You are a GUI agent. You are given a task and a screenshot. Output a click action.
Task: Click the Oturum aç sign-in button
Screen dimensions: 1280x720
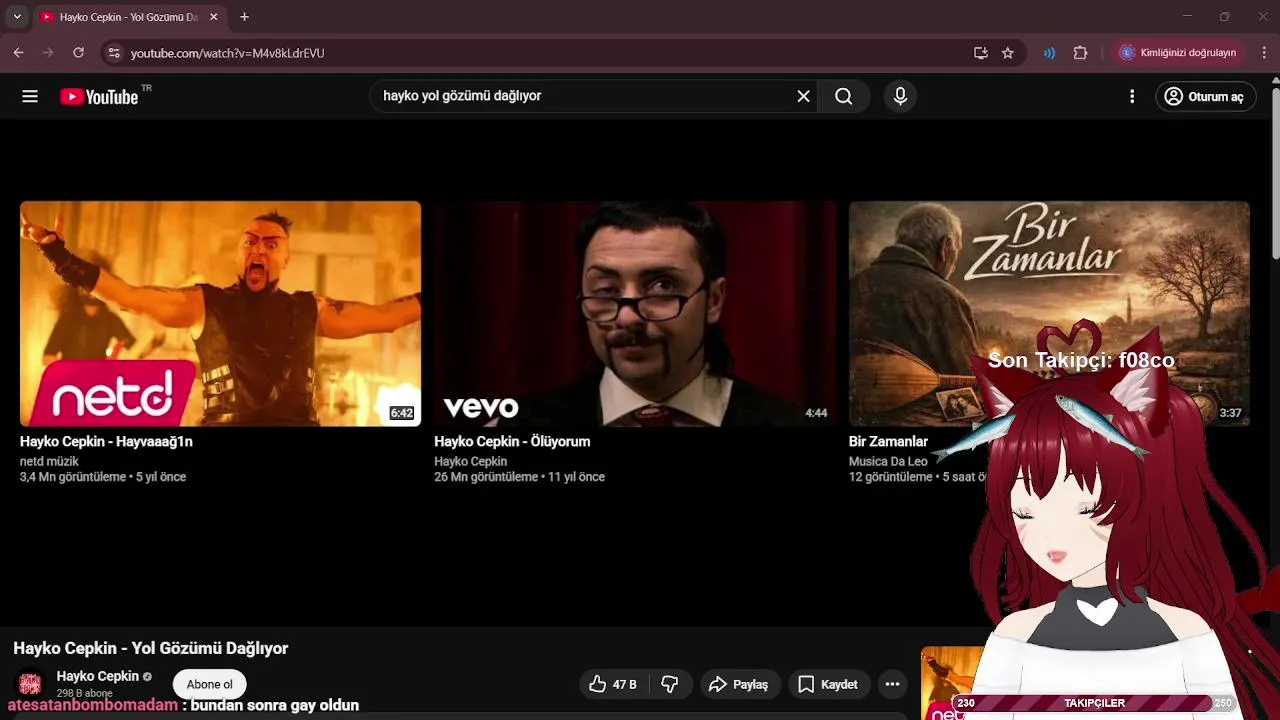tap(1206, 96)
